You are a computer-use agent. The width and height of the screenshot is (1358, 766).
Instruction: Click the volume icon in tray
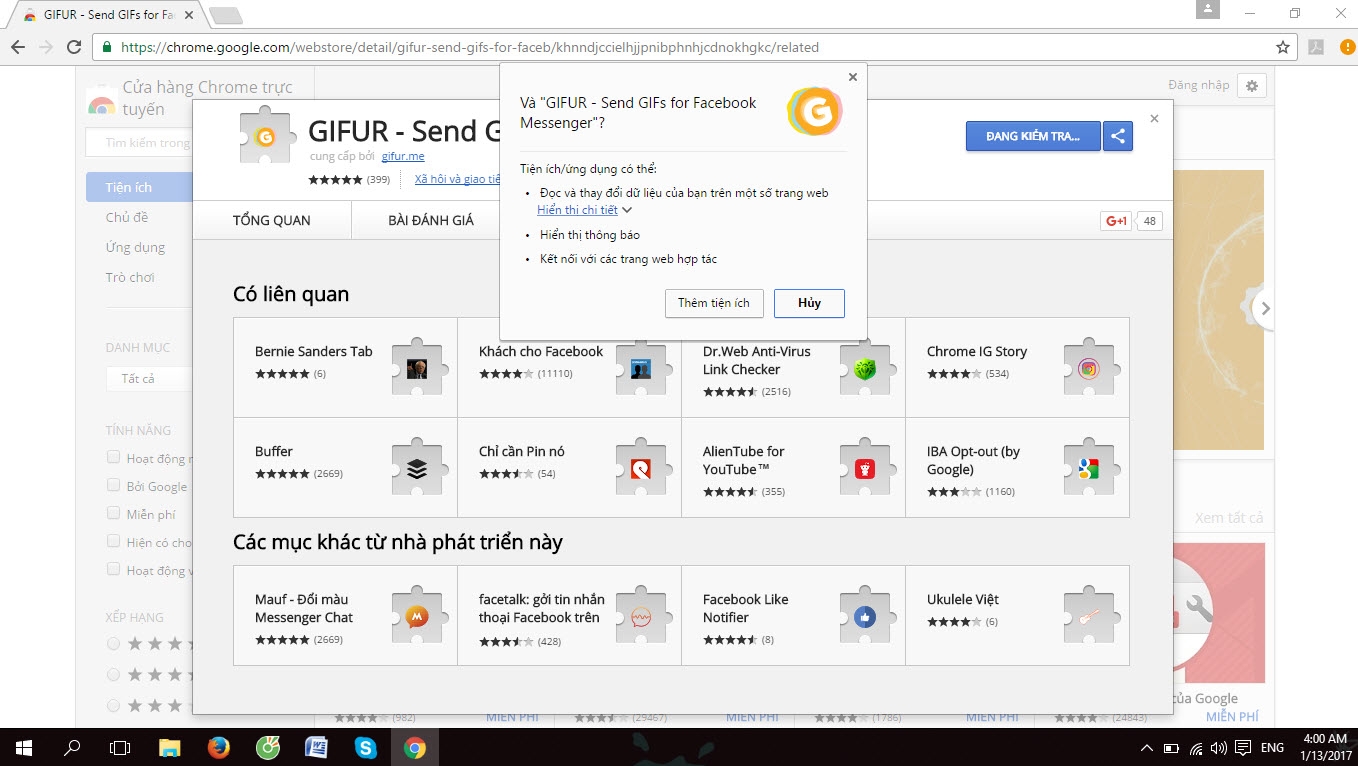1218,748
